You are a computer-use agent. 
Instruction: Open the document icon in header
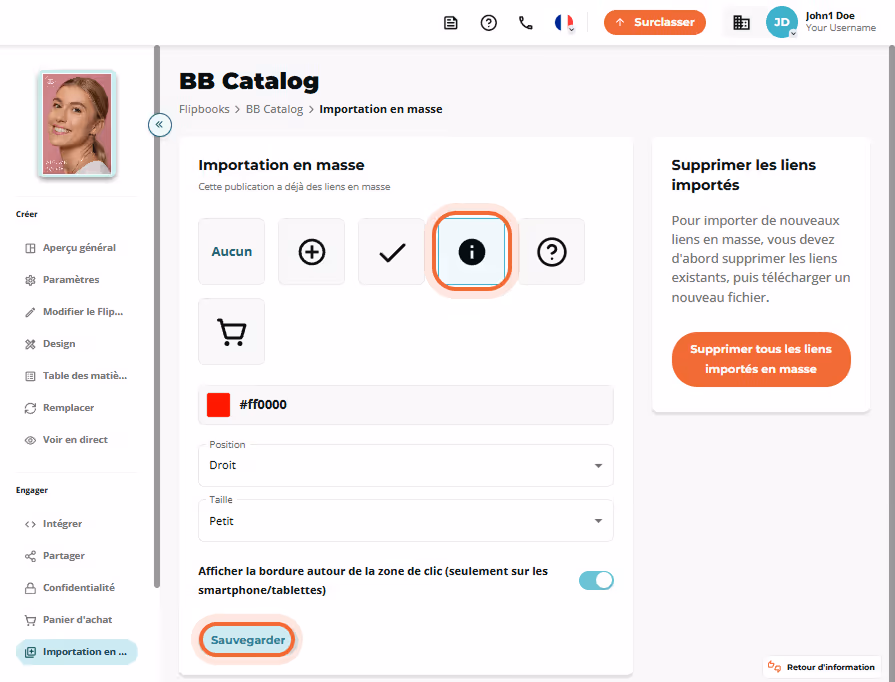click(x=451, y=23)
